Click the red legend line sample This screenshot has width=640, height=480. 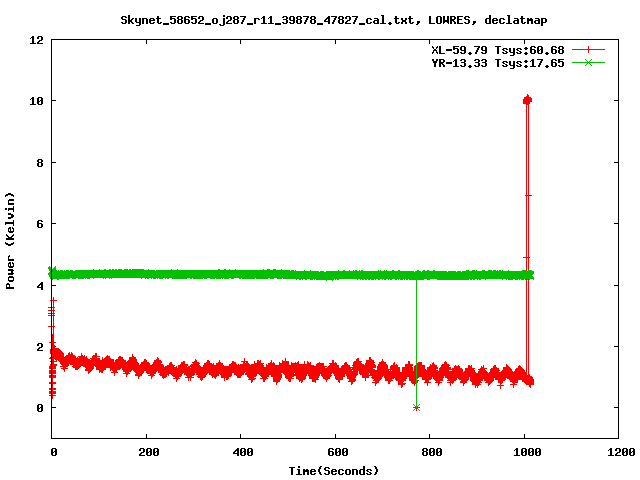coord(588,50)
